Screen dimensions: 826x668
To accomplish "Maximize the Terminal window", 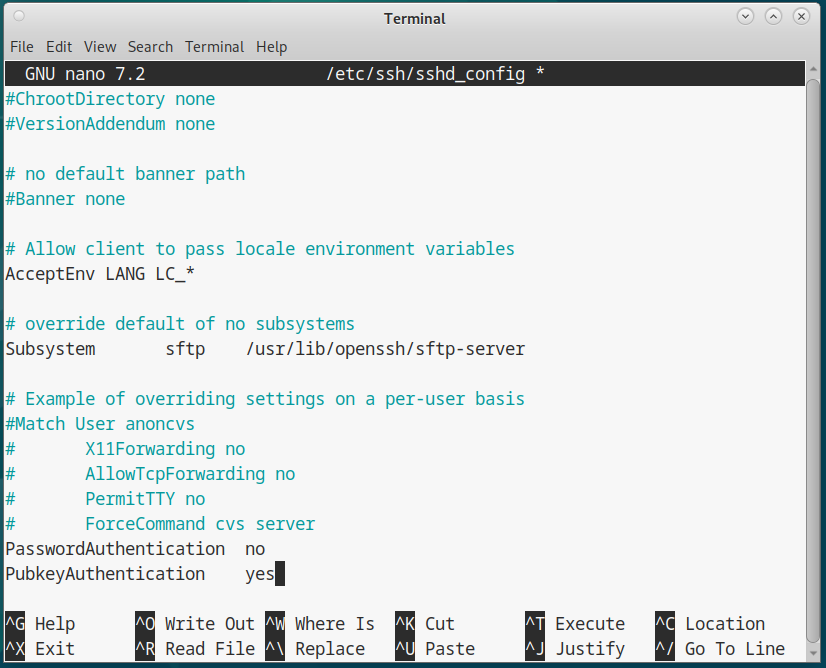I will pyautogui.click(x=774, y=18).
